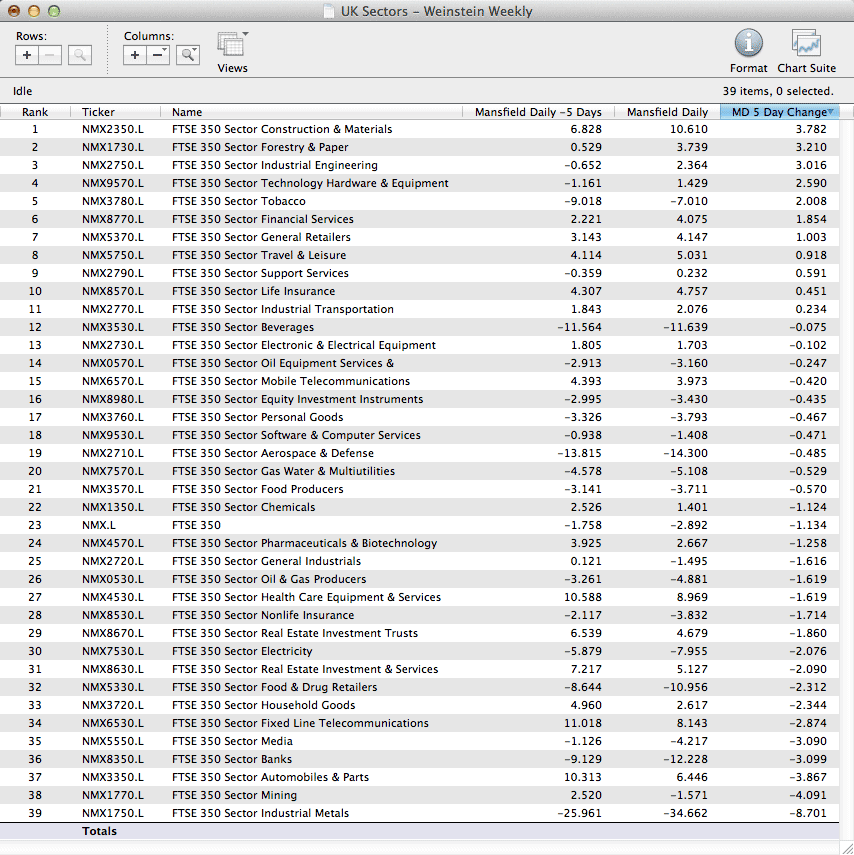Click the Mansfield Daily column header
Screen dimensions: 854x855
[x=666, y=112]
